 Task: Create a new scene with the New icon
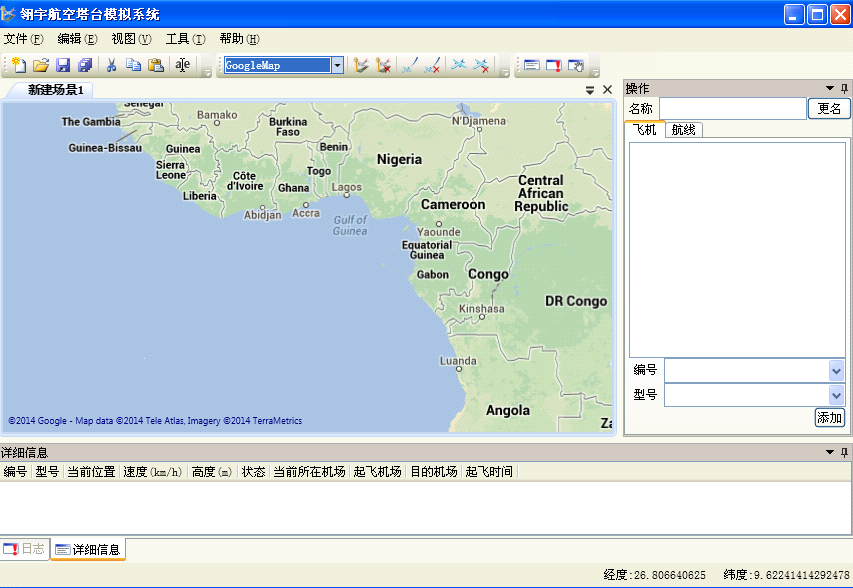tap(18, 65)
